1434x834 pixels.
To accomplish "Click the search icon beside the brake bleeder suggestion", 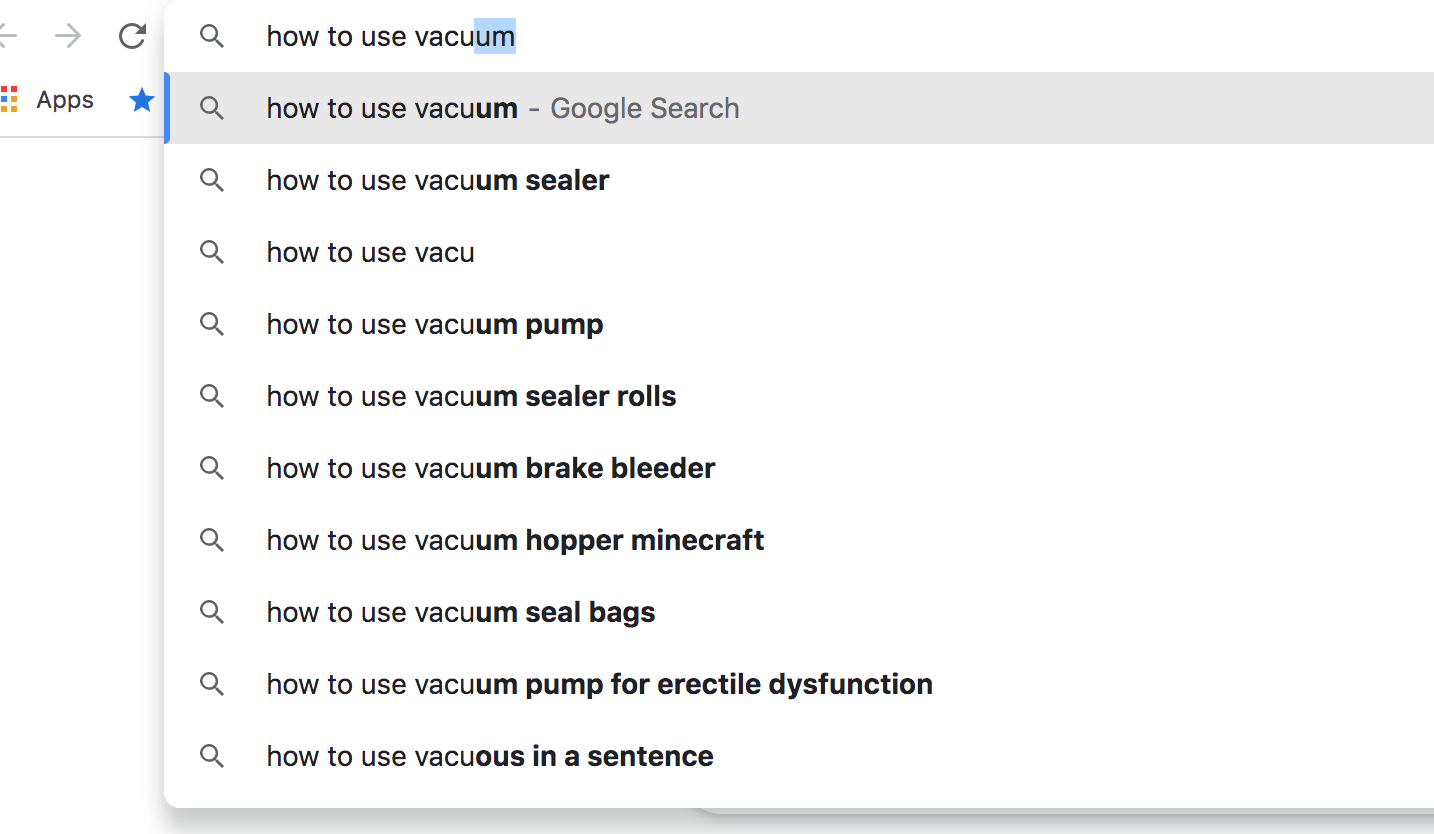I will [212, 468].
